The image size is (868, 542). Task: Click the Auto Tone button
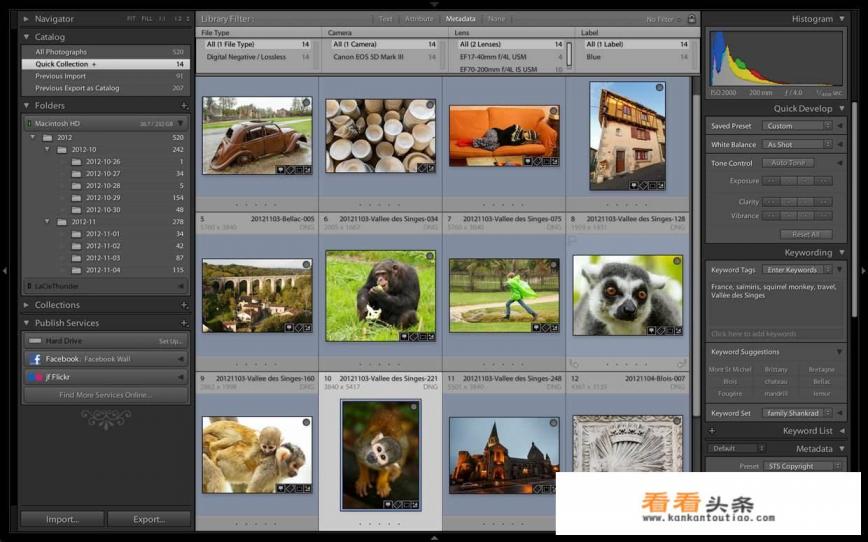[x=788, y=163]
